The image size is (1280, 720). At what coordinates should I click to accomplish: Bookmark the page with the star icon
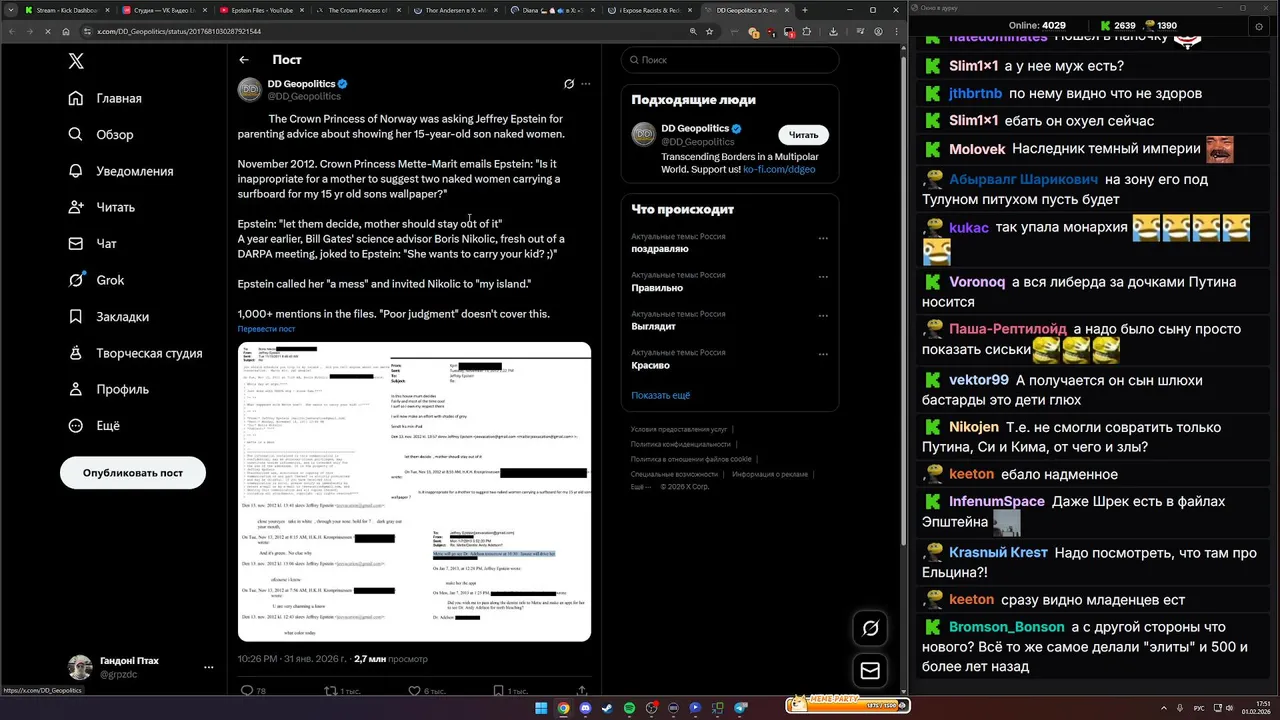tap(710, 32)
